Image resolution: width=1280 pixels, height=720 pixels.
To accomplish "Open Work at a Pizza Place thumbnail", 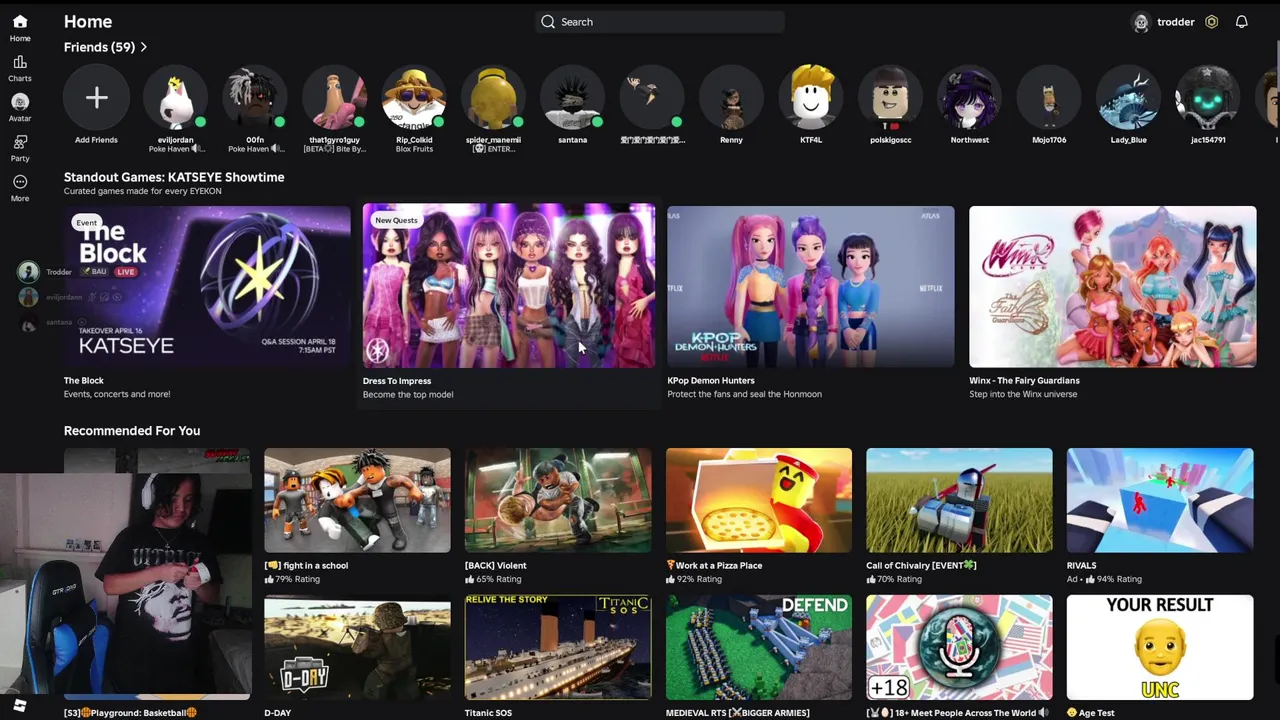I will (759, 500).
